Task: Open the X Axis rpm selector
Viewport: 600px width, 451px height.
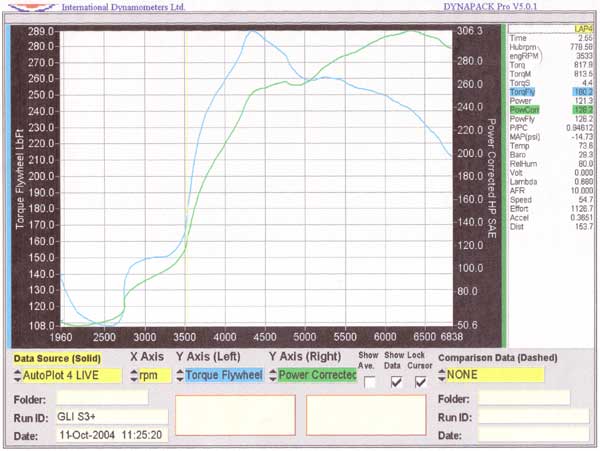Action: 155,375
